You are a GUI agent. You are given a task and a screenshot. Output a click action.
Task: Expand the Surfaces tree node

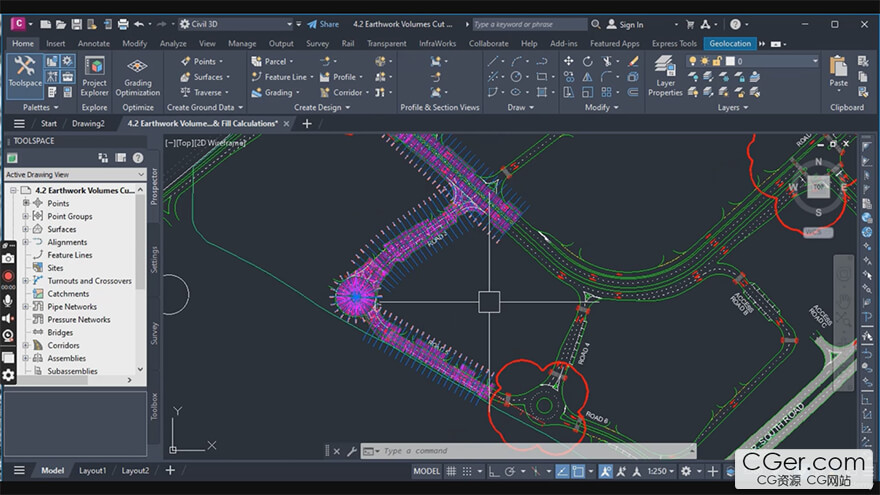pos(27,229)
